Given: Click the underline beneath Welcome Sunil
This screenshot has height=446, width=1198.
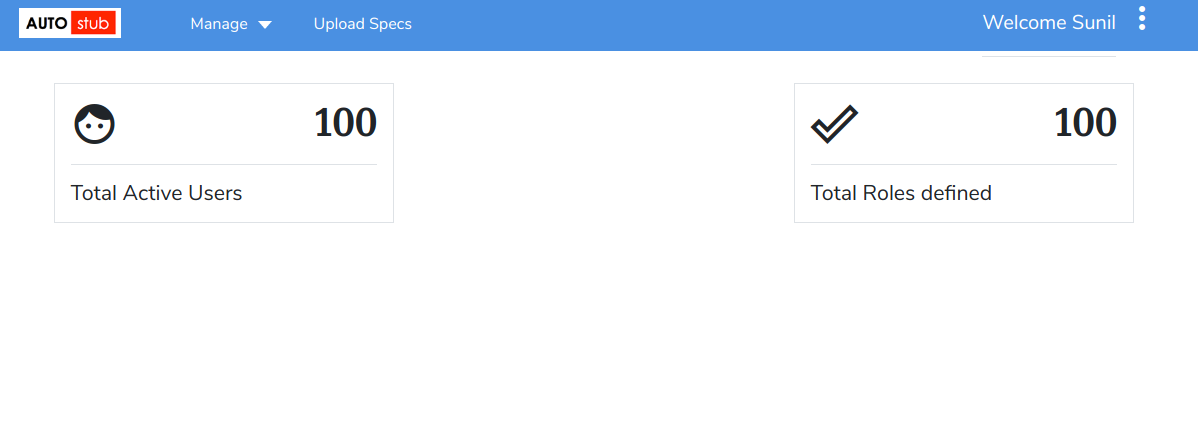Looking at the screenshot, I should coord(1048,57).
